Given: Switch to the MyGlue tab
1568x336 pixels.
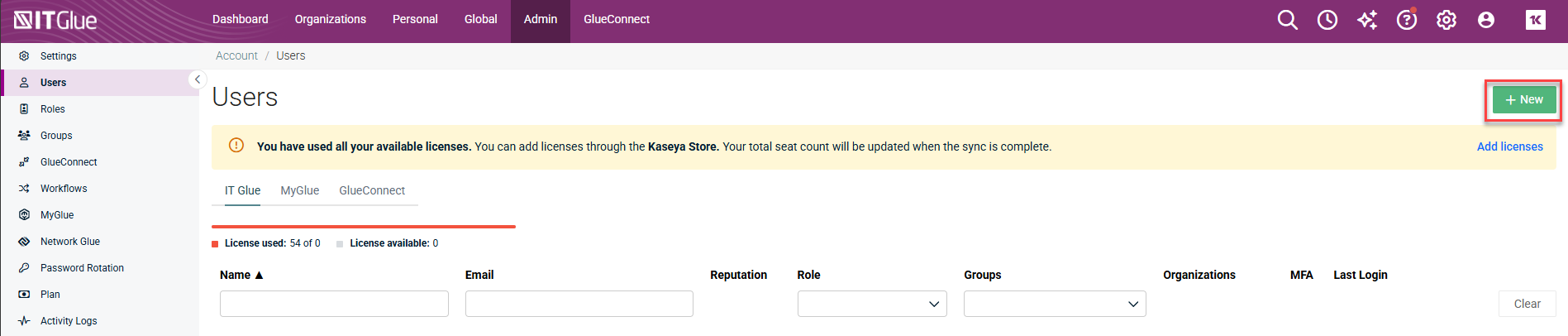Looking at the screenshot, I should pos(299,190).
